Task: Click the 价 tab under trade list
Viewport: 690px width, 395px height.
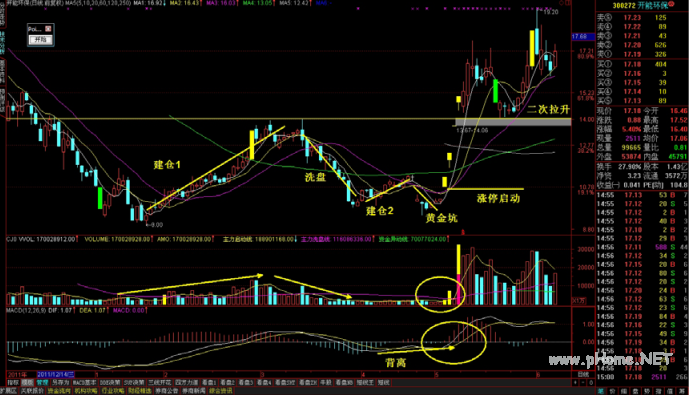Action: [612, 391]
